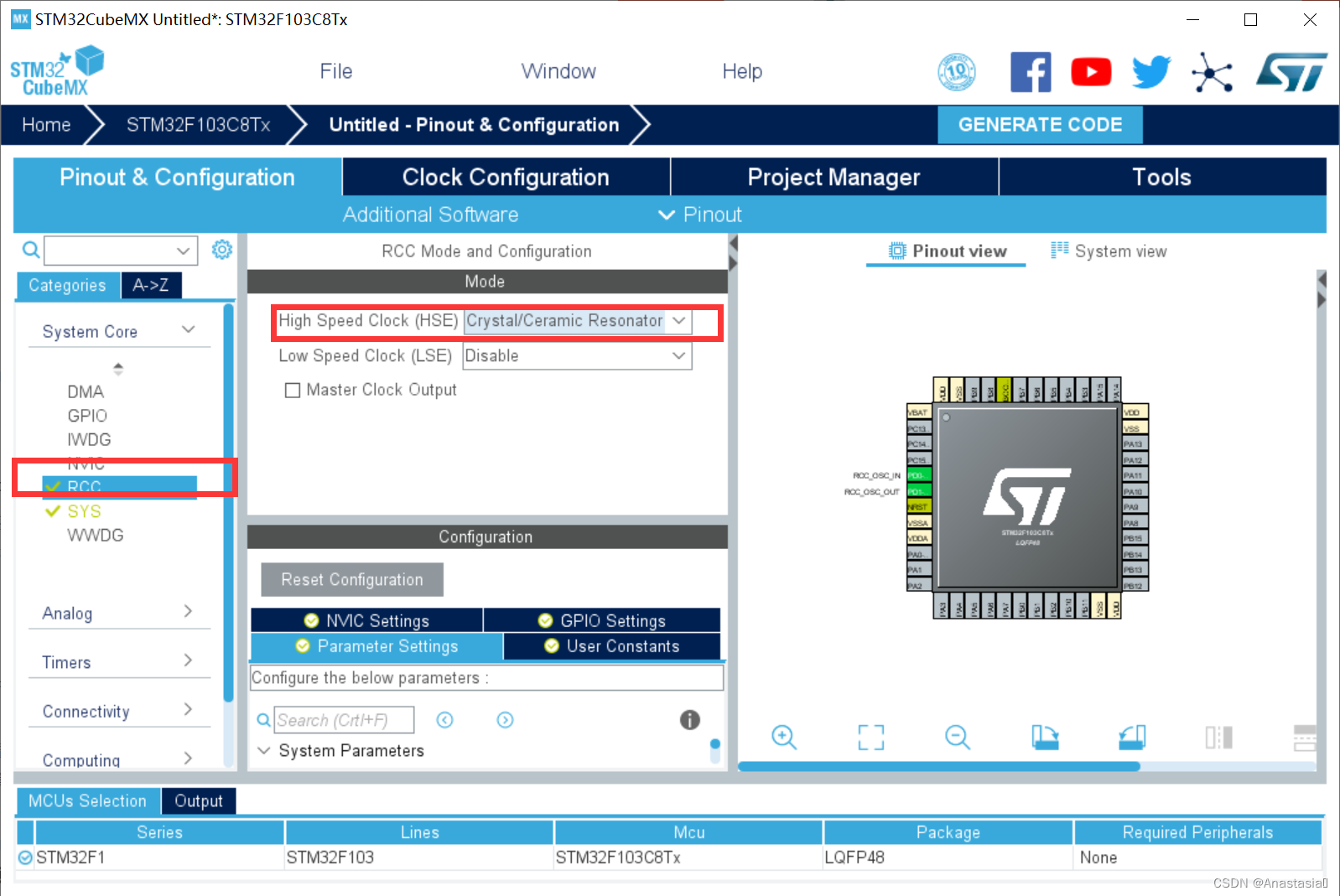The width and height of the screenshot is (1340, 896).
Task: Open the Twitter bird icon
Action: point(1151,72)
